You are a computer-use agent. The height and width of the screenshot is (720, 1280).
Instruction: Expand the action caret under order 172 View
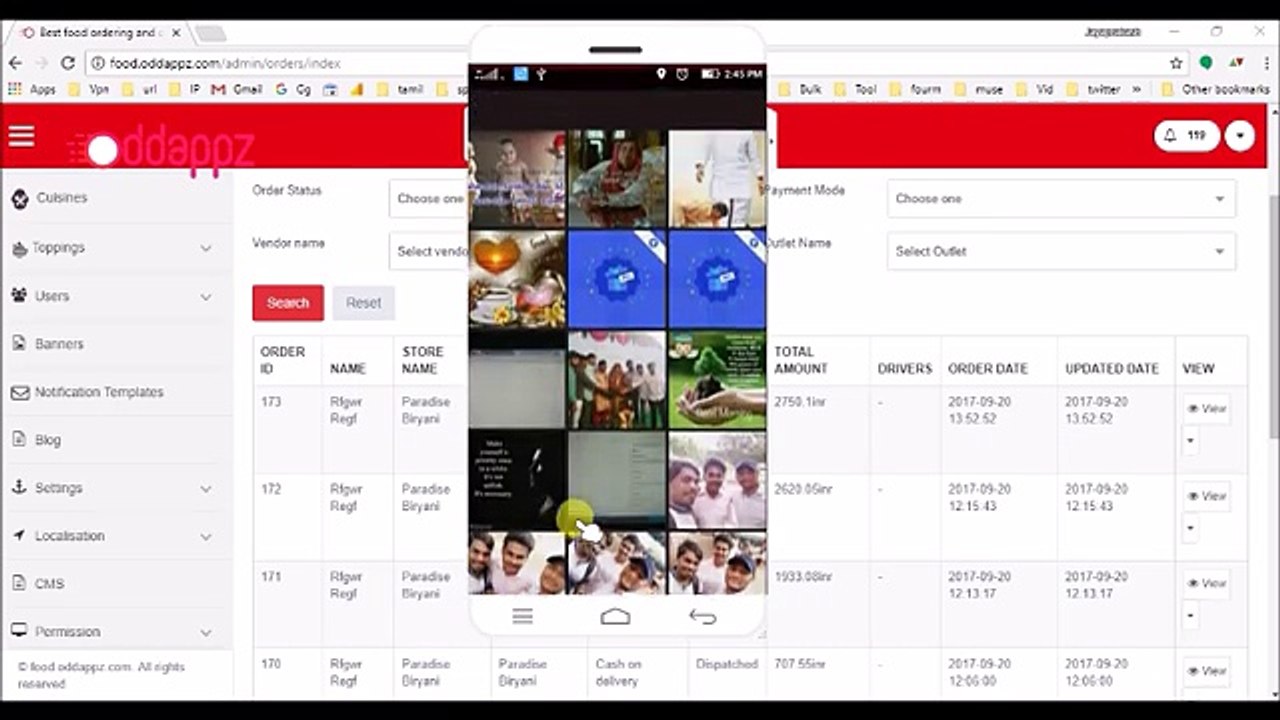coord(1190,527)
